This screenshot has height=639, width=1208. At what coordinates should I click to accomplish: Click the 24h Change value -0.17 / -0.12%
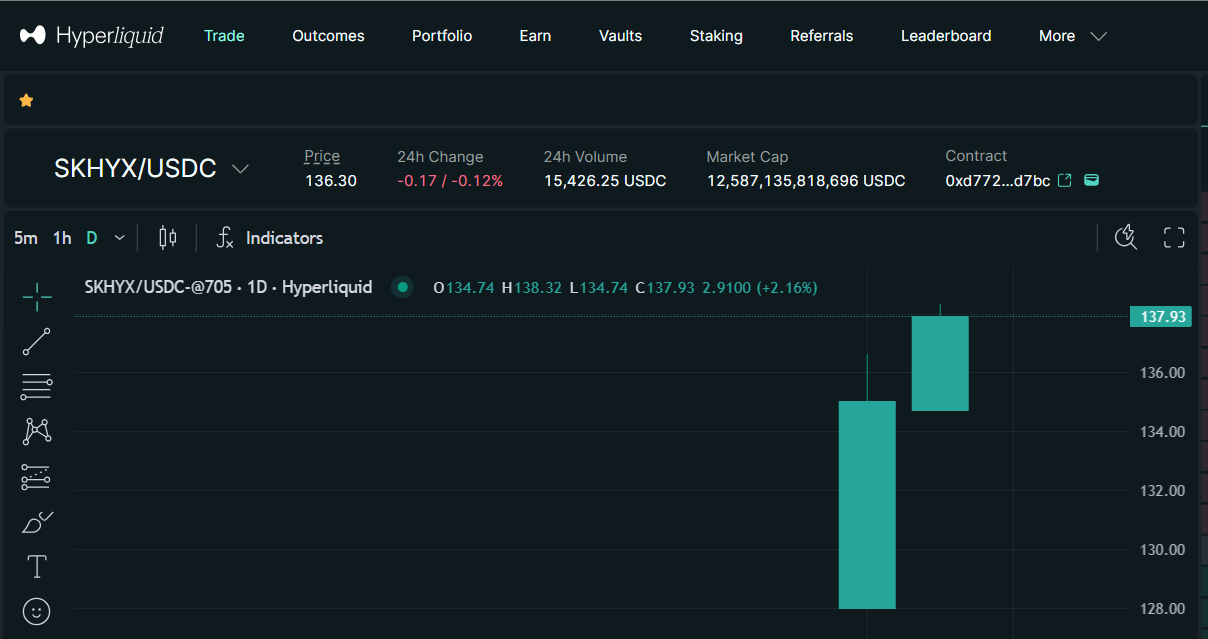[450, 181]
